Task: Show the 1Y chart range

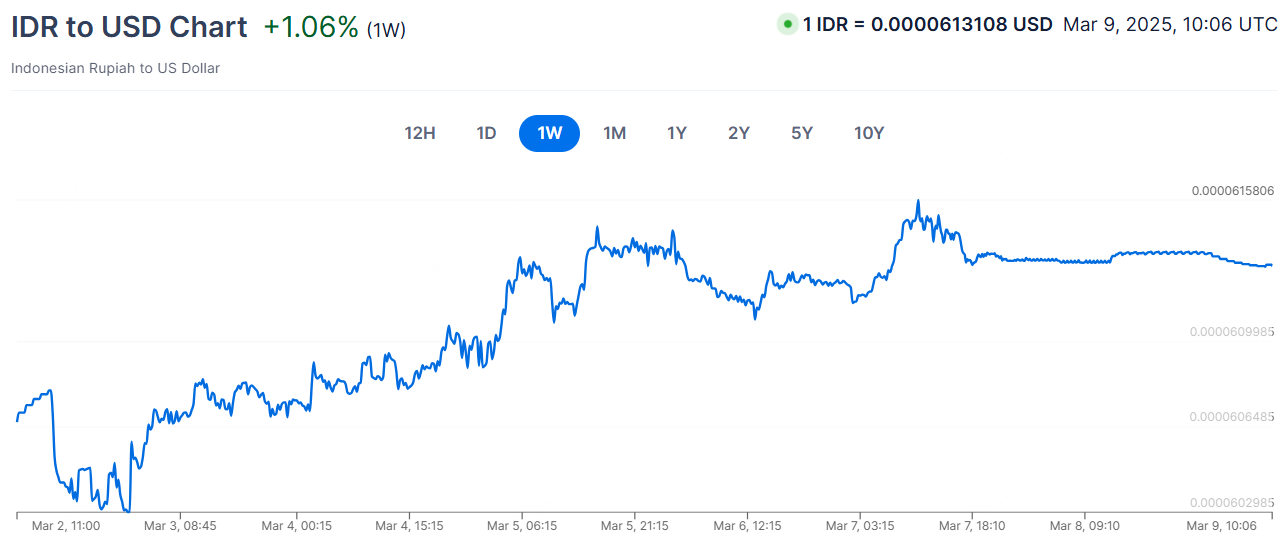Action: tap(677, 133)
